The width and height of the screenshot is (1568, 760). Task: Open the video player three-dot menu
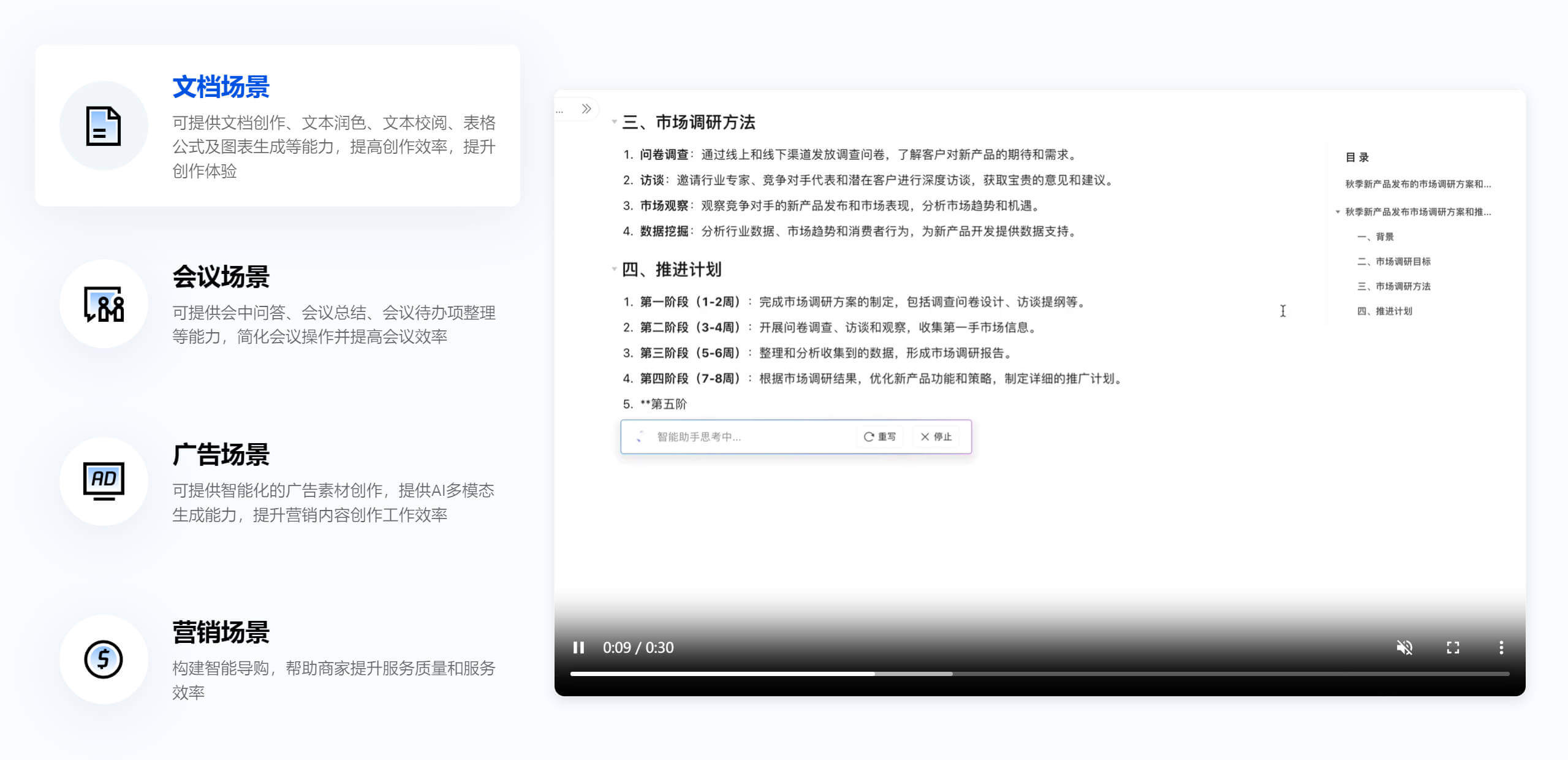1501,647
